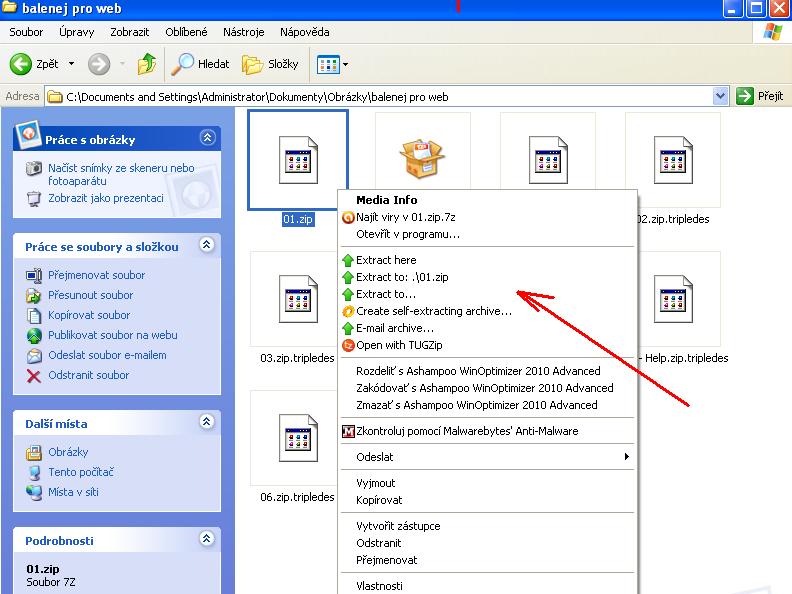
Task: Open the installer package box file icon
Action: (x=422, y=158)
